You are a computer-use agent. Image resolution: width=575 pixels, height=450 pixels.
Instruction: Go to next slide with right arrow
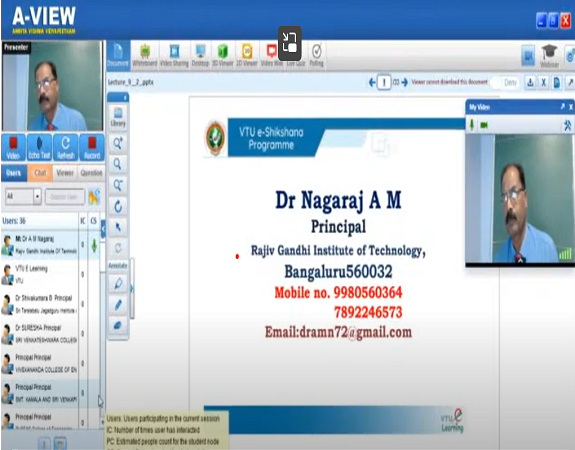coord(405,82)
